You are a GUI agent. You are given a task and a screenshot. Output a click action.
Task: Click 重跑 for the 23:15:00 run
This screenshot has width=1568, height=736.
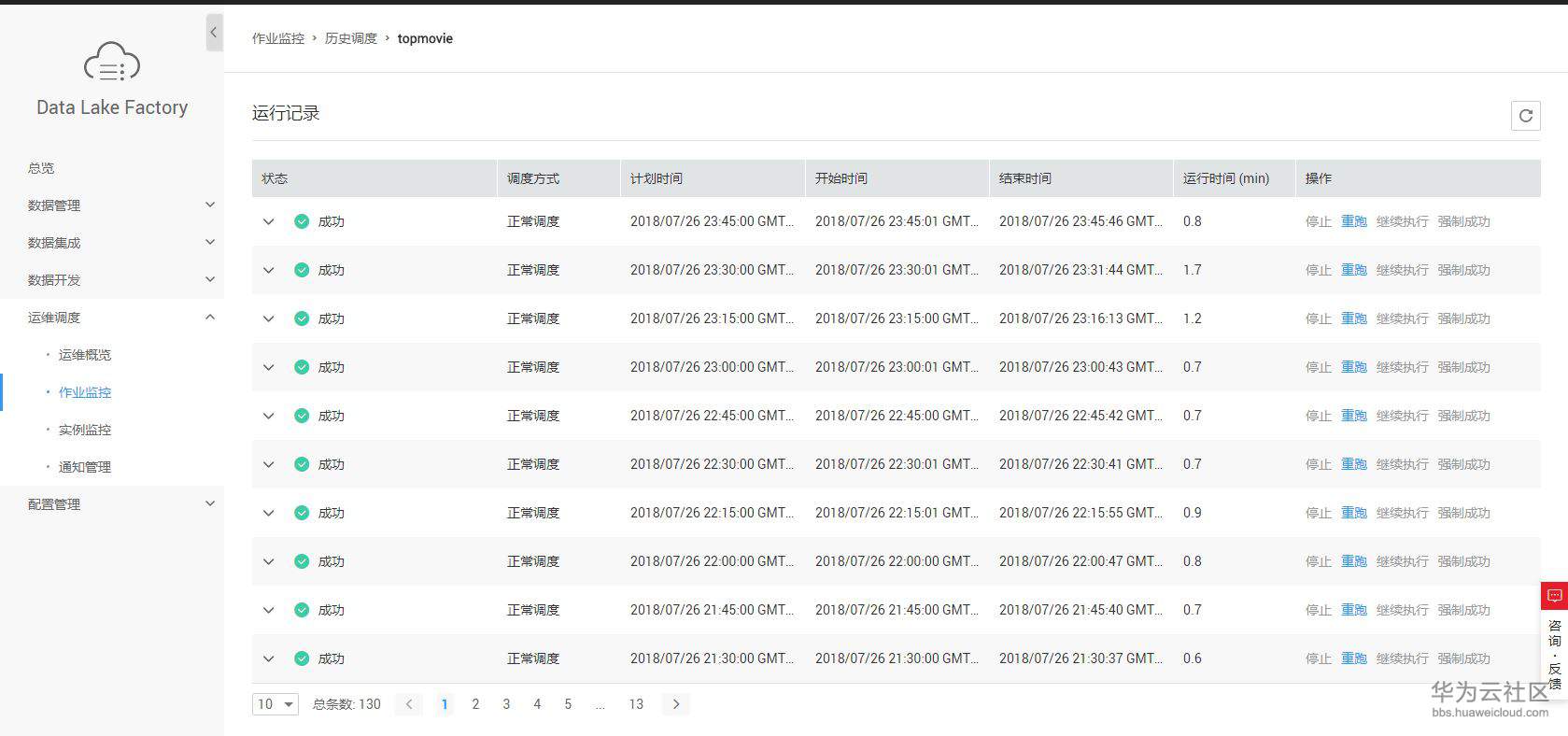tap(1354, 318)
